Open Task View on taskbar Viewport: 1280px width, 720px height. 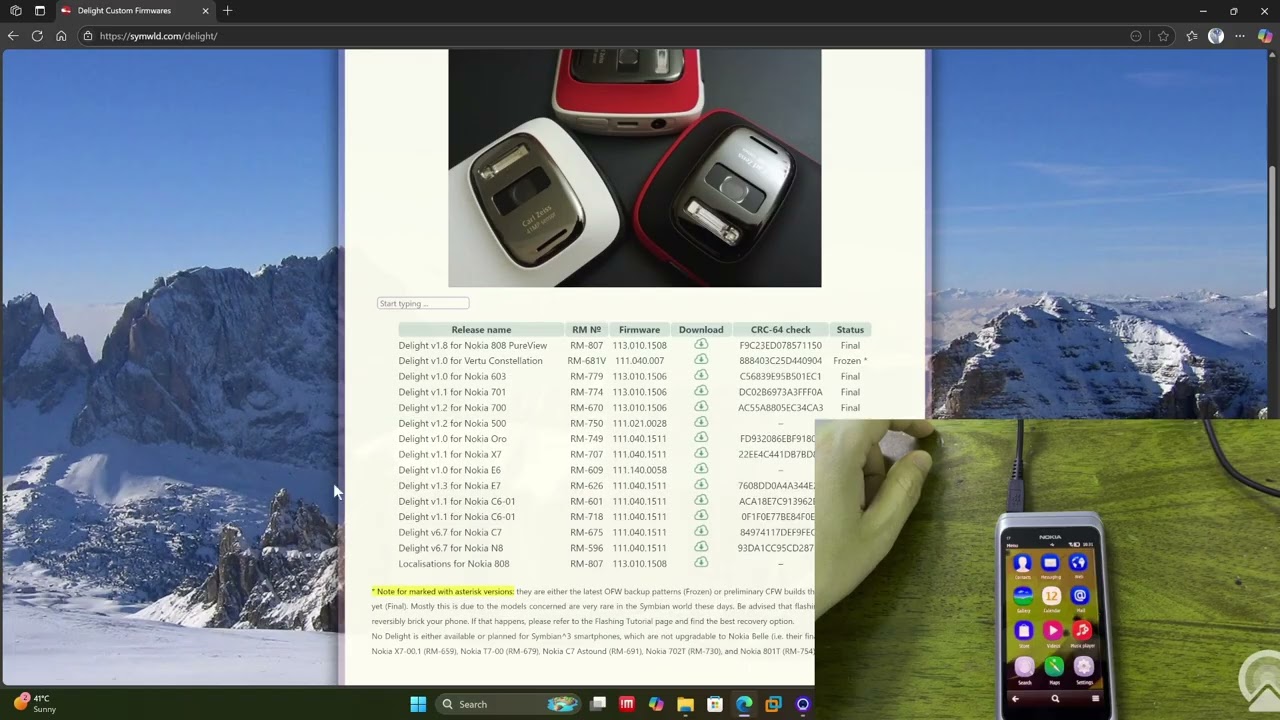pyautogui.click(x=598, y=704)
